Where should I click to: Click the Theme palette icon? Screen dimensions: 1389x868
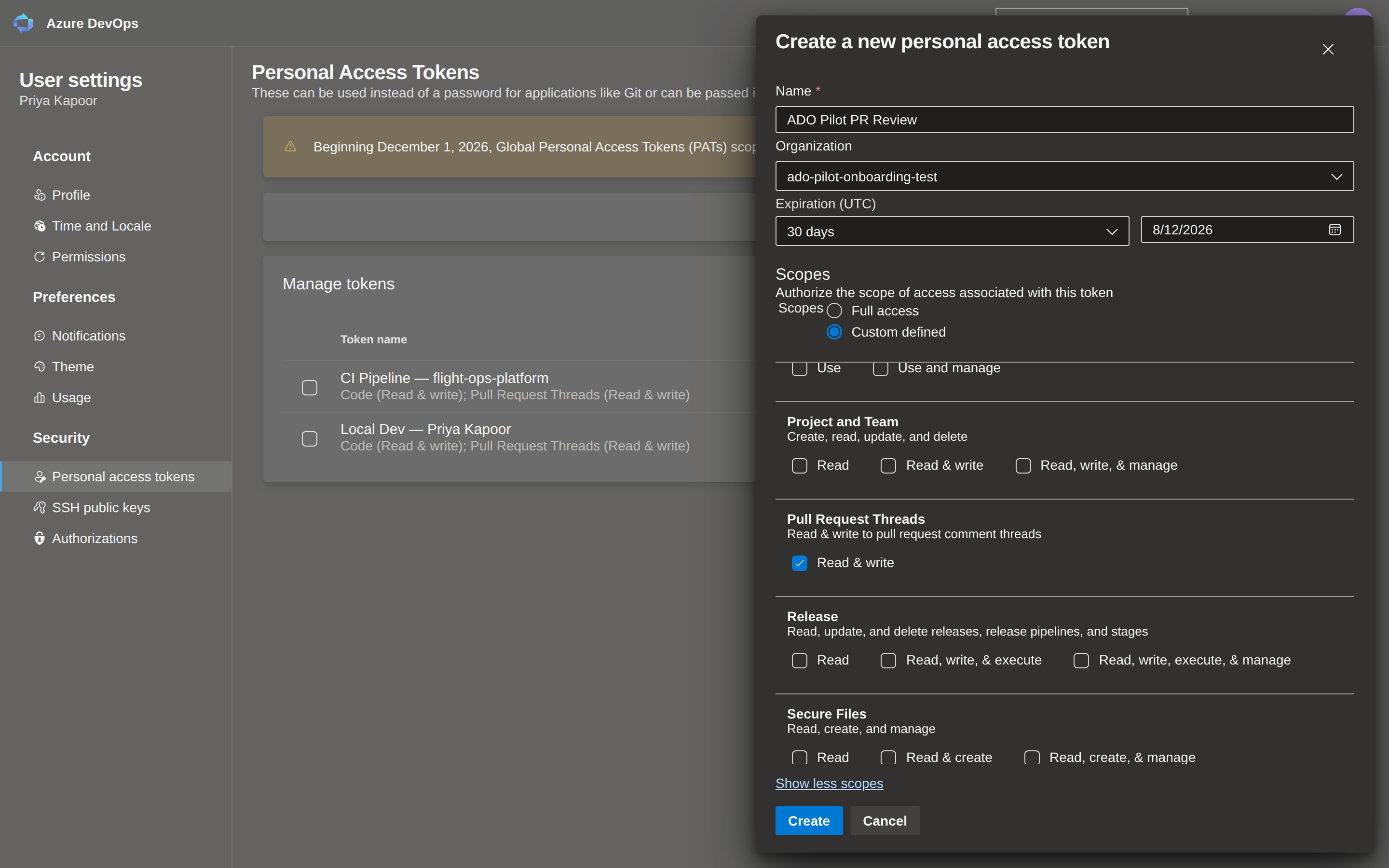40,367
